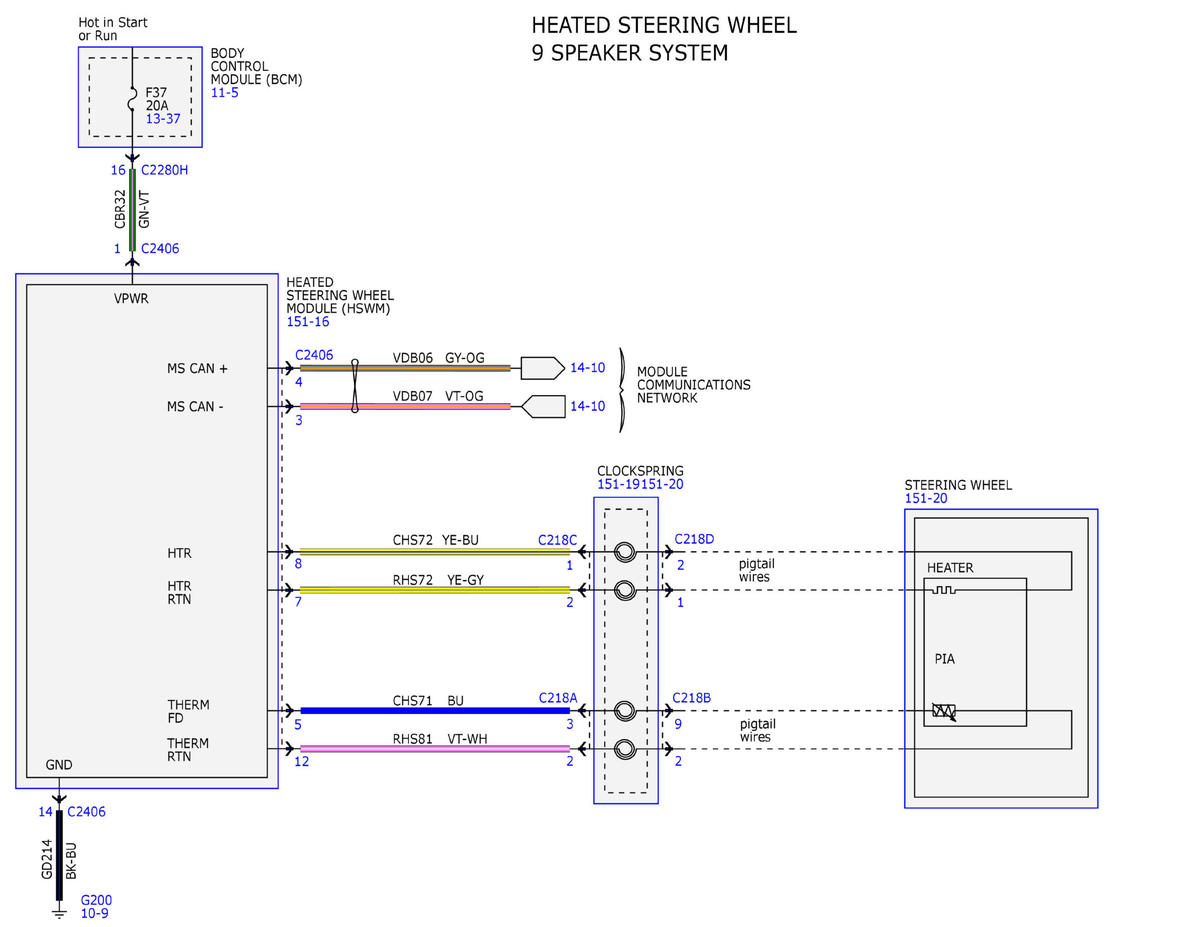
Task: Follow the 14-10 link on the VDB07 wire
Action: coord(588,407)
